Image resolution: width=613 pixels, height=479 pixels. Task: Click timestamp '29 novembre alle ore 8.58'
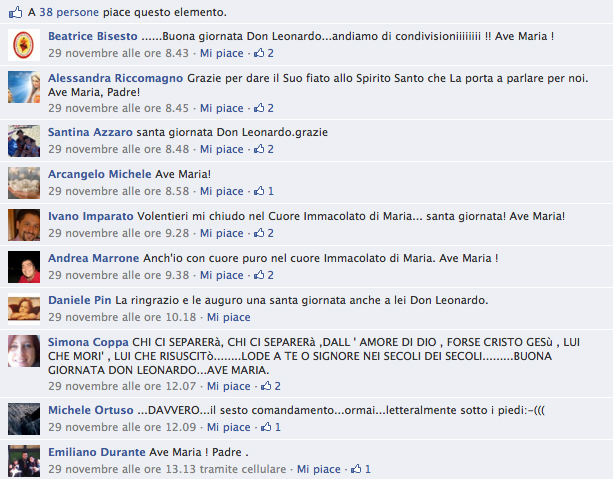(118, 191)
